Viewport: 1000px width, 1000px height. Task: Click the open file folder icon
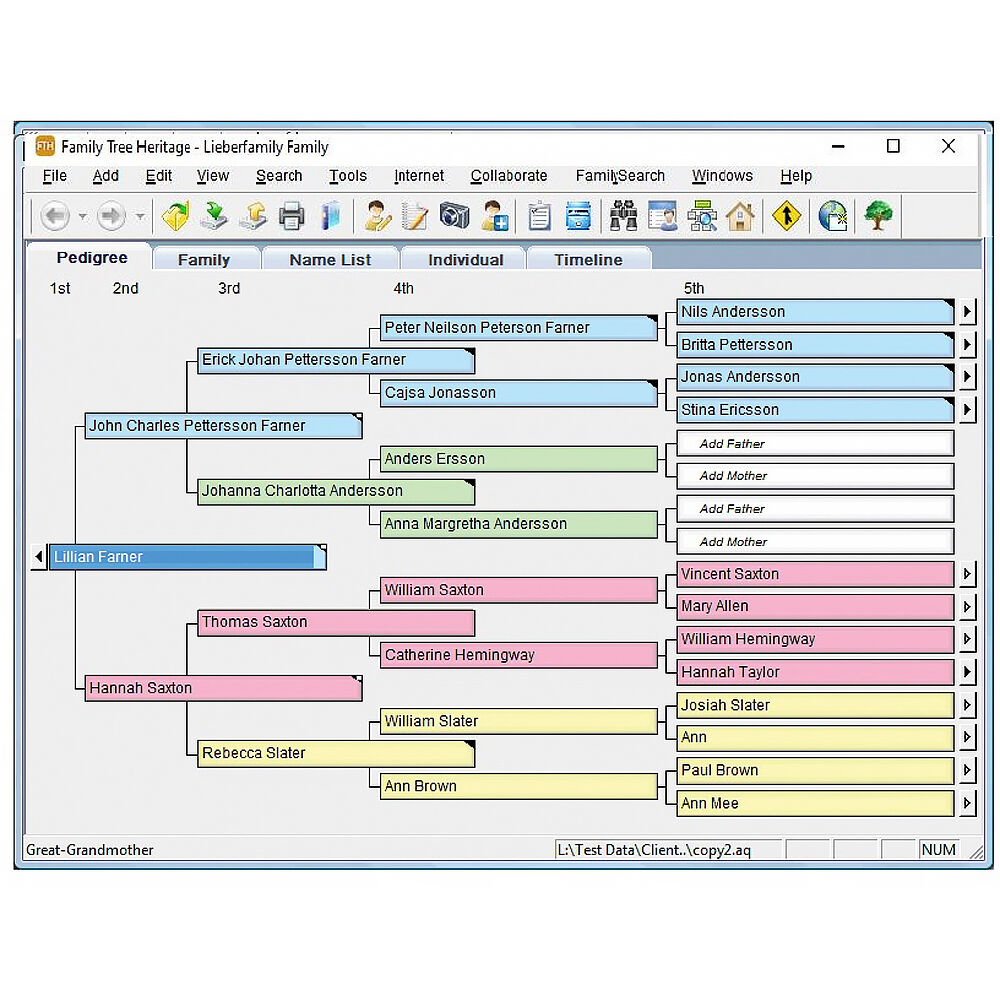pos(175,216)
